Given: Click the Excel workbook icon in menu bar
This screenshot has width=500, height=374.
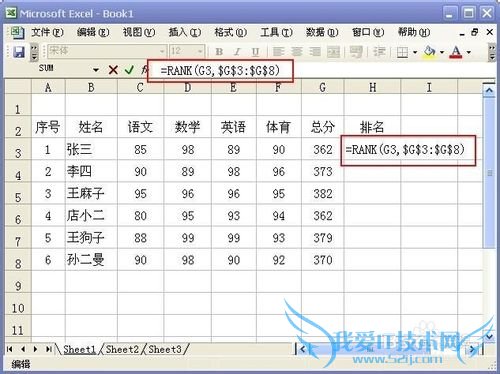Looking at the screenshot, I should tap(17, 32).
